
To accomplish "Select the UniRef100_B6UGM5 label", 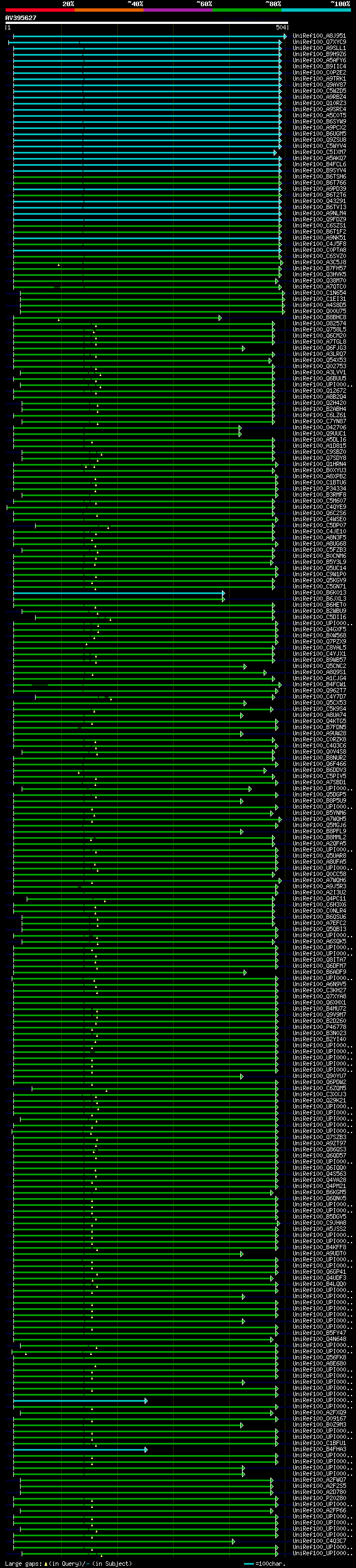I will (319, 134).
